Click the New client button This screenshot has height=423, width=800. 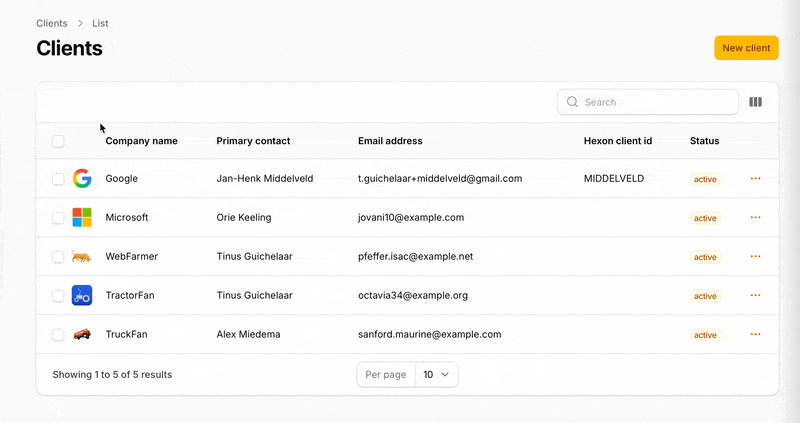(746, 48)
